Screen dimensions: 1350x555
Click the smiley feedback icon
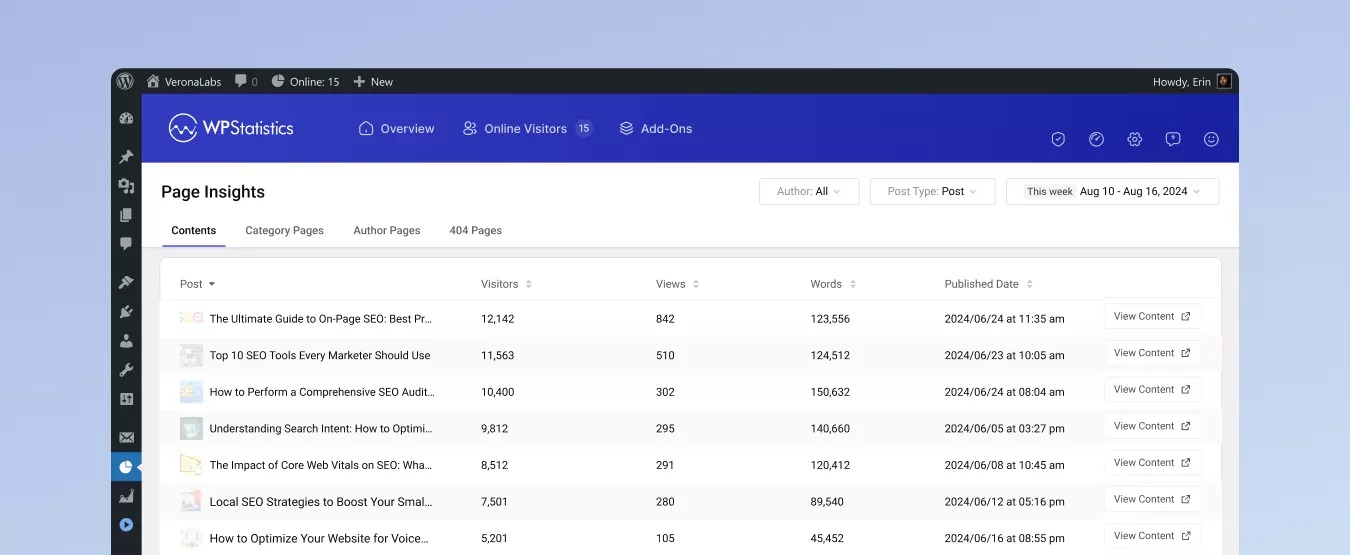(1211, 140)
